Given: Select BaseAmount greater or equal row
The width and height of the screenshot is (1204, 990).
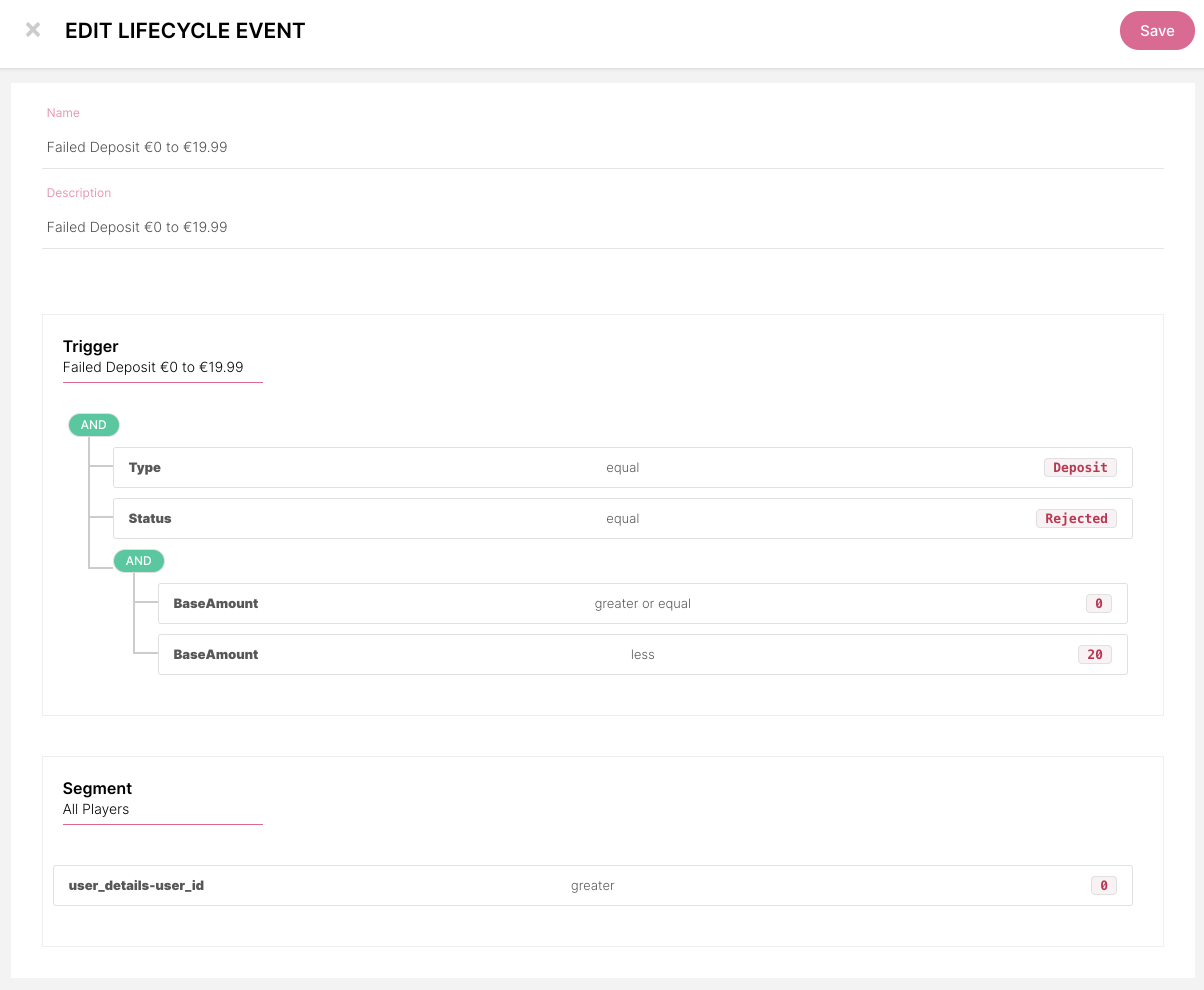Looking at the screenshot, I should pos(641,604).
